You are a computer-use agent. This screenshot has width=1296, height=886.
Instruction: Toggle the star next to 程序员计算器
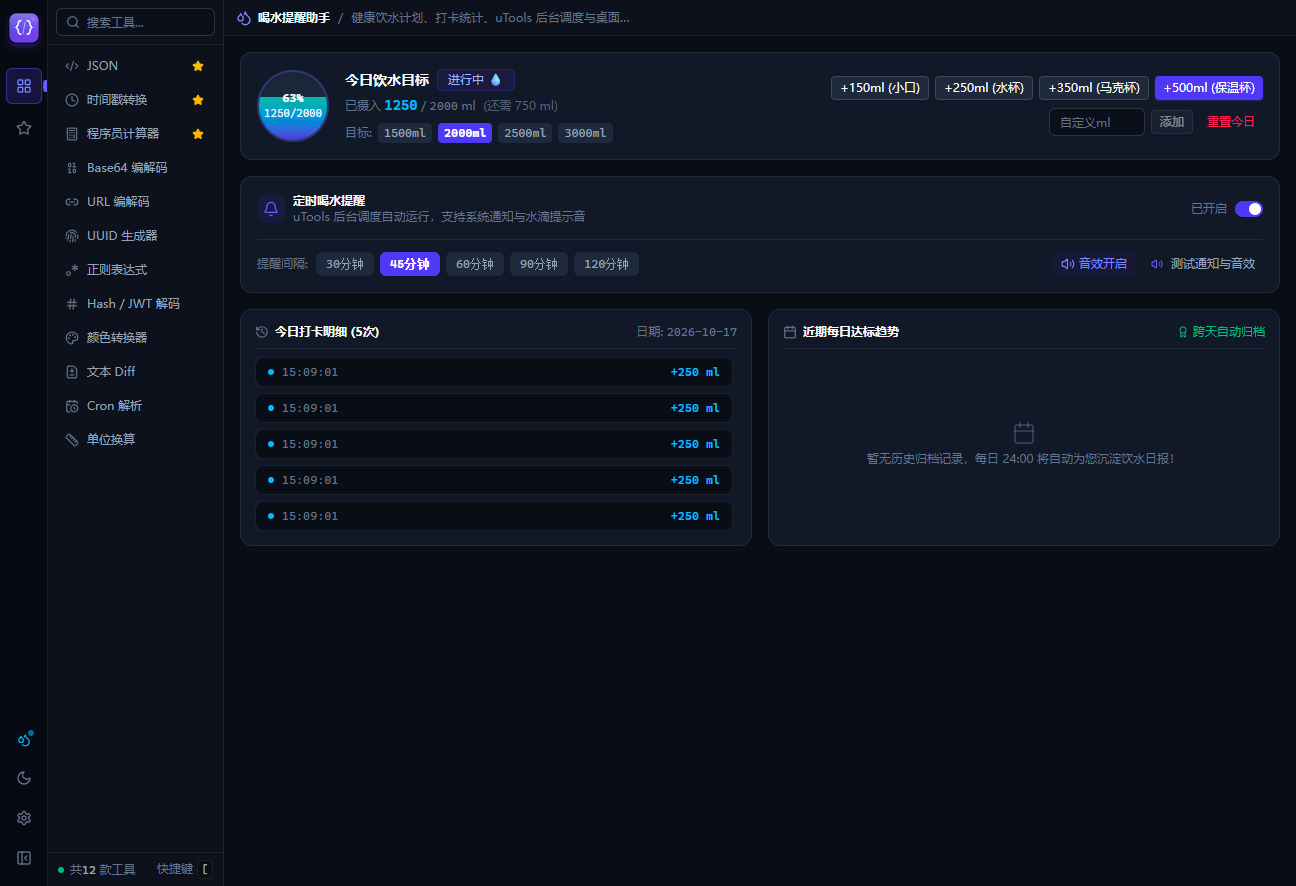point(198,134)
